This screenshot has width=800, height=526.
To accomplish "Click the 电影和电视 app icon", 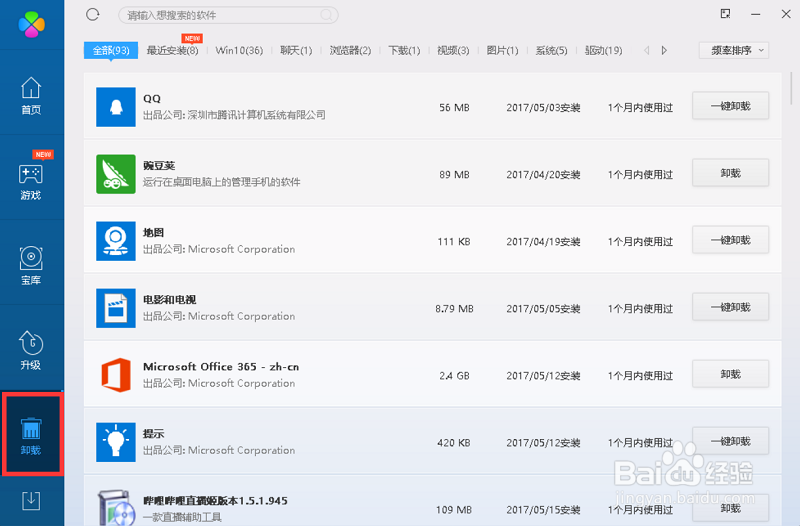I will tap(116, 308).
